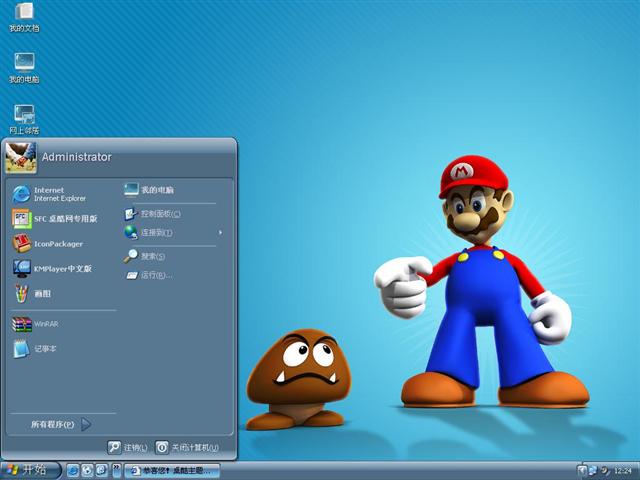
Task: Select 网上邻居 desktop icon
Action: pos(24,116)
